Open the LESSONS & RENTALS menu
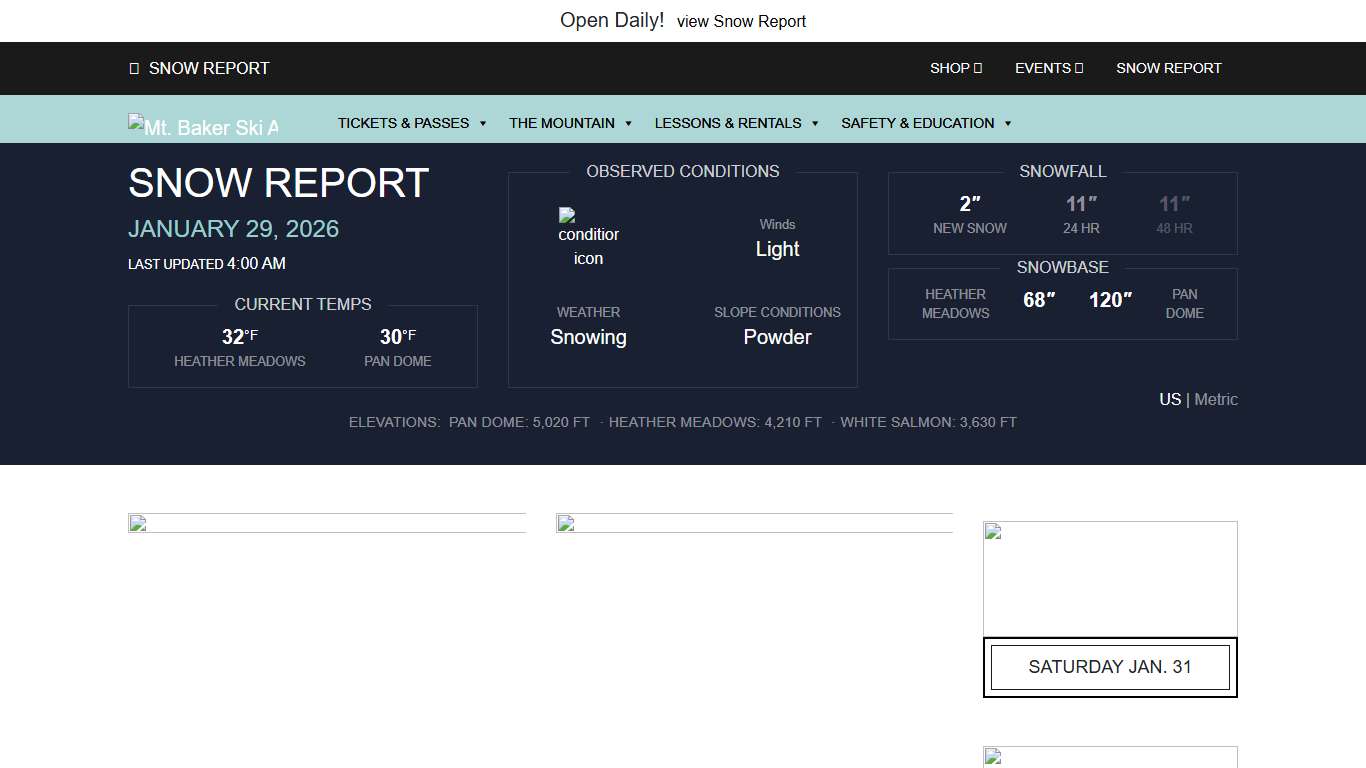This screenshot has width=1366, height=768. click(x=728, y=123)
